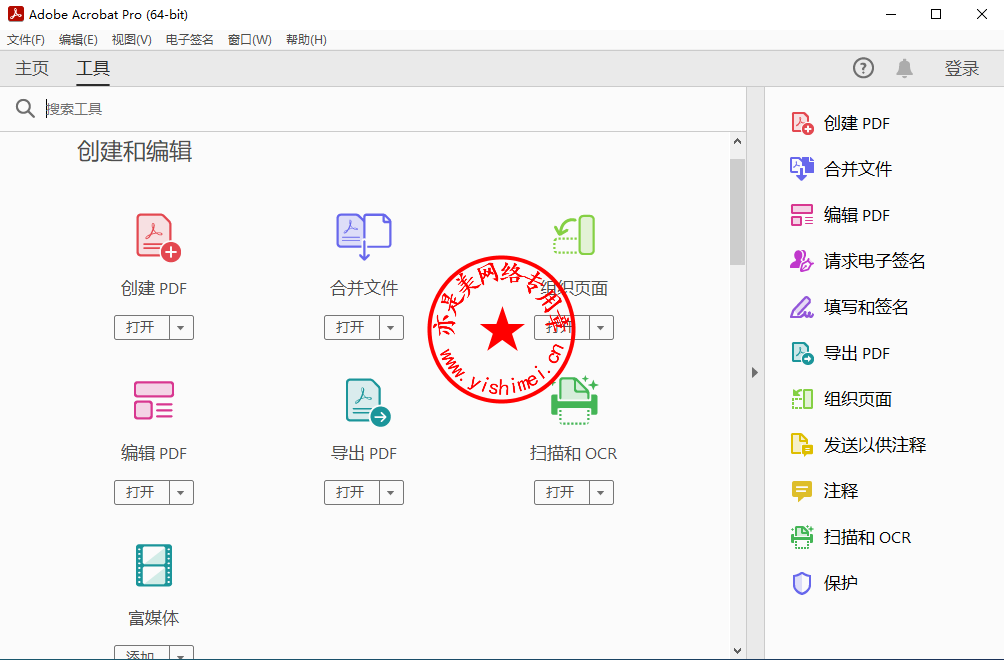
Task: Click 打开 button under 创建 PDF
Action: tap(142, 328)
